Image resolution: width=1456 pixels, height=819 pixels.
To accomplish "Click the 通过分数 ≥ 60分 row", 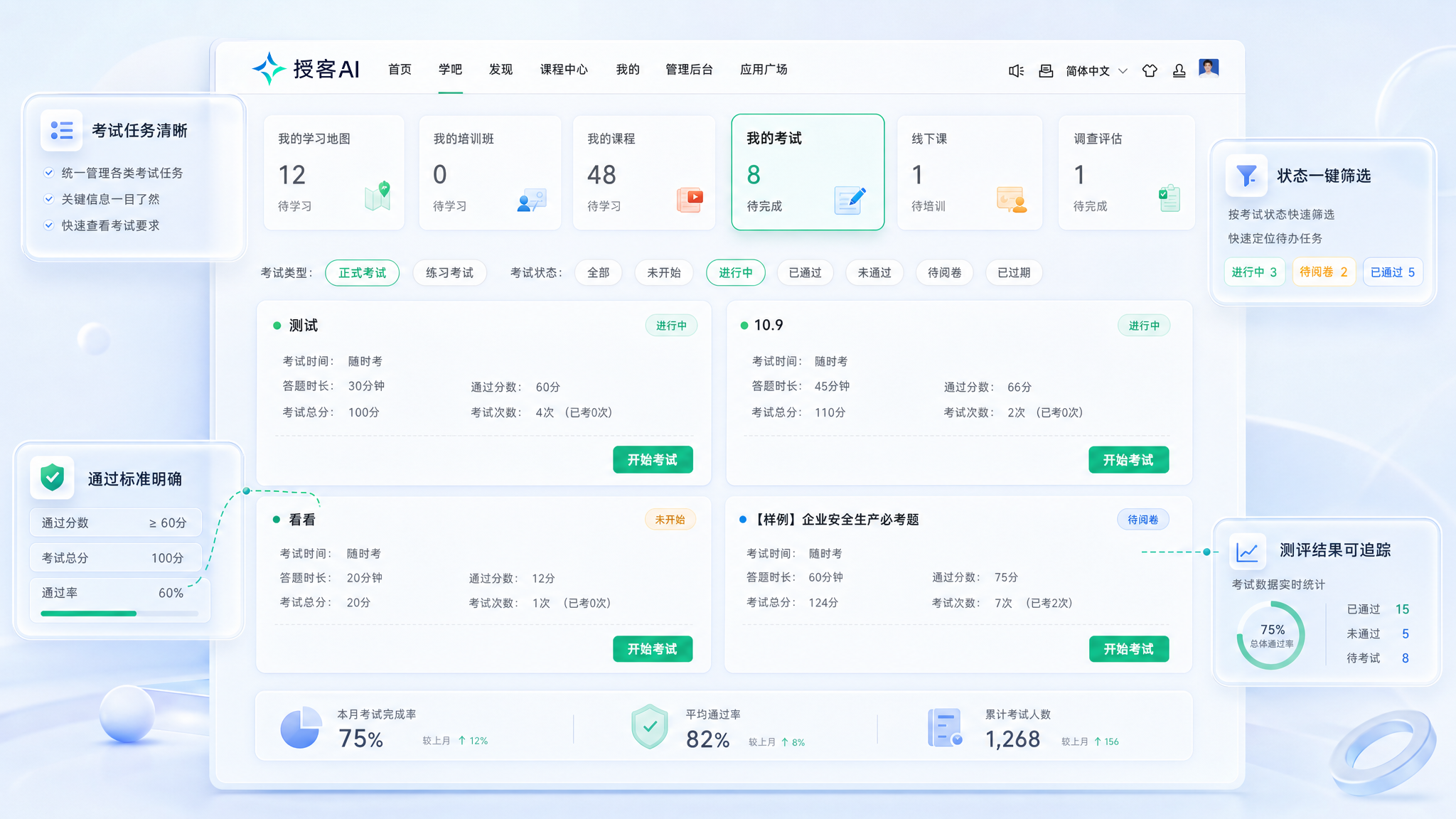I will click(x=115, y=523).
